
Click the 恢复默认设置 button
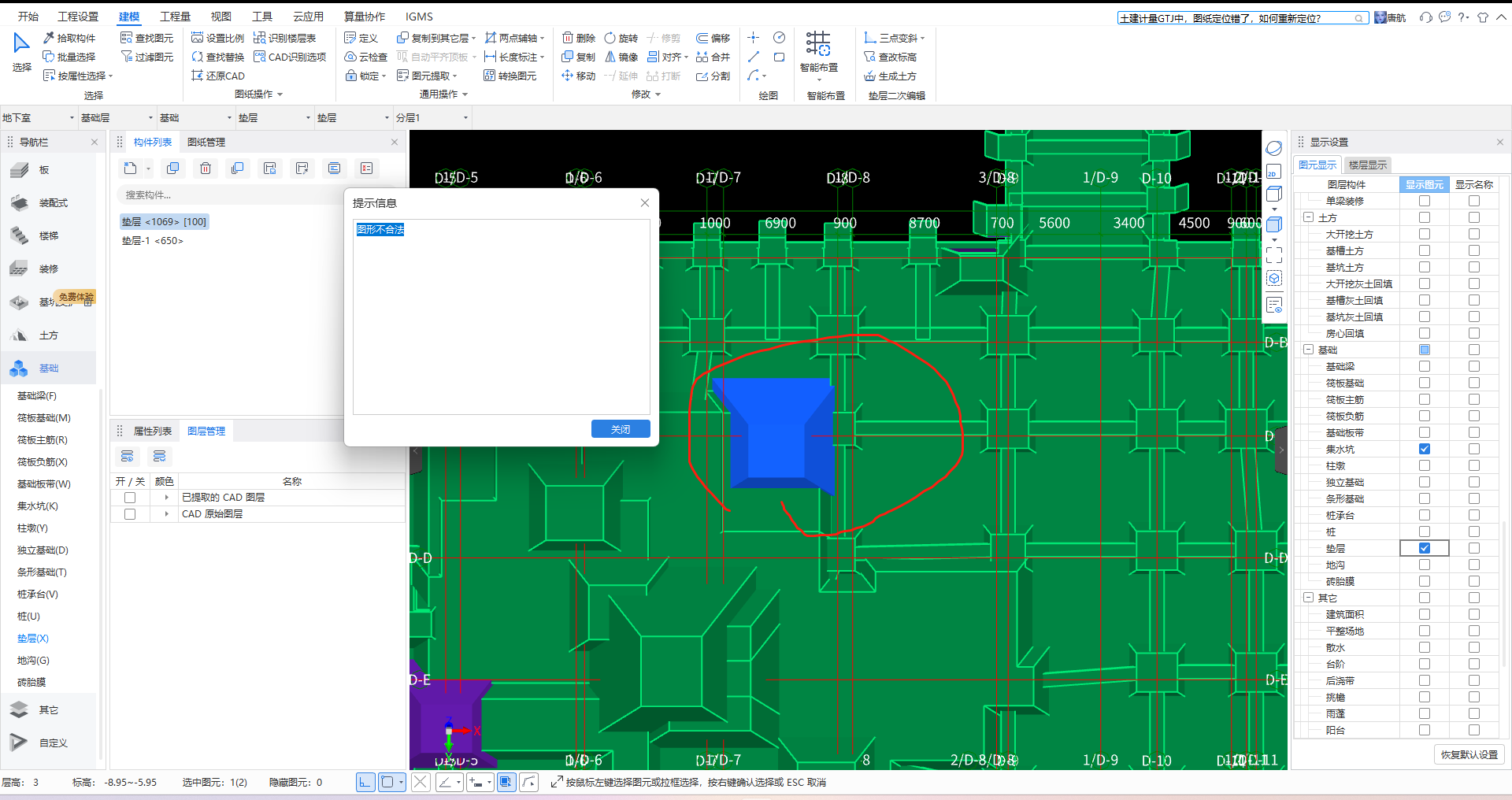1469,754
